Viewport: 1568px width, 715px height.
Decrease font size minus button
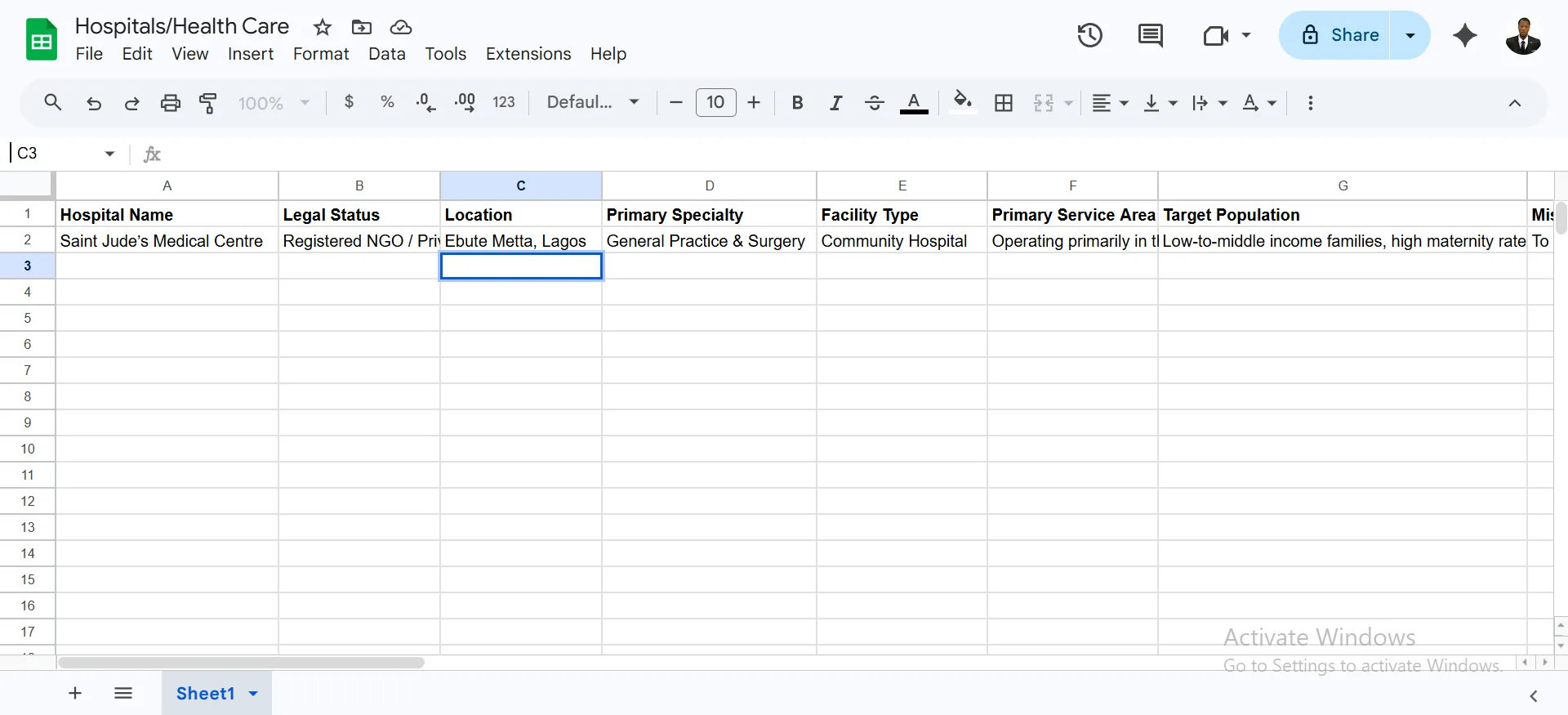675,102
